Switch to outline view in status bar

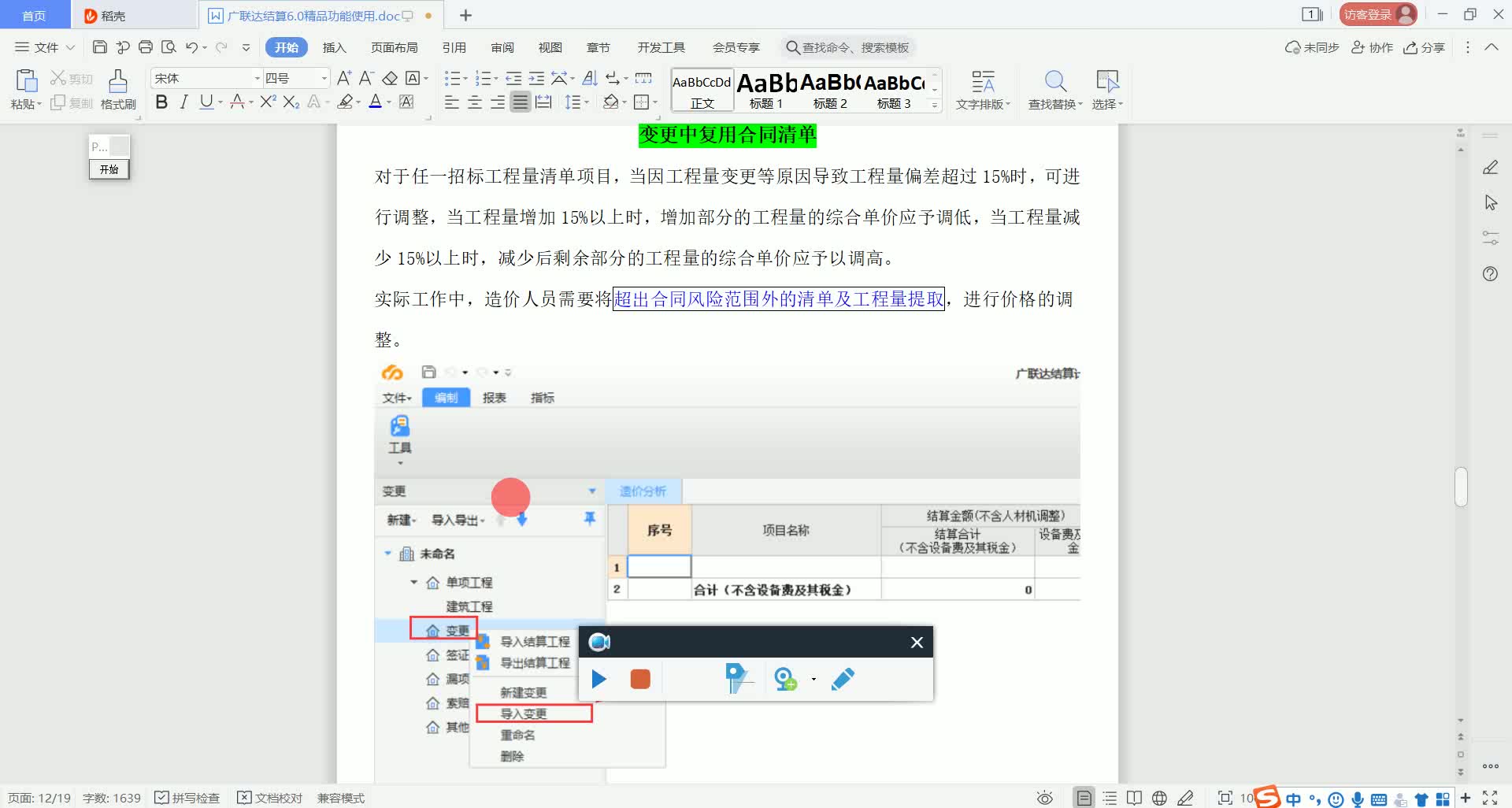[1110, 798]
